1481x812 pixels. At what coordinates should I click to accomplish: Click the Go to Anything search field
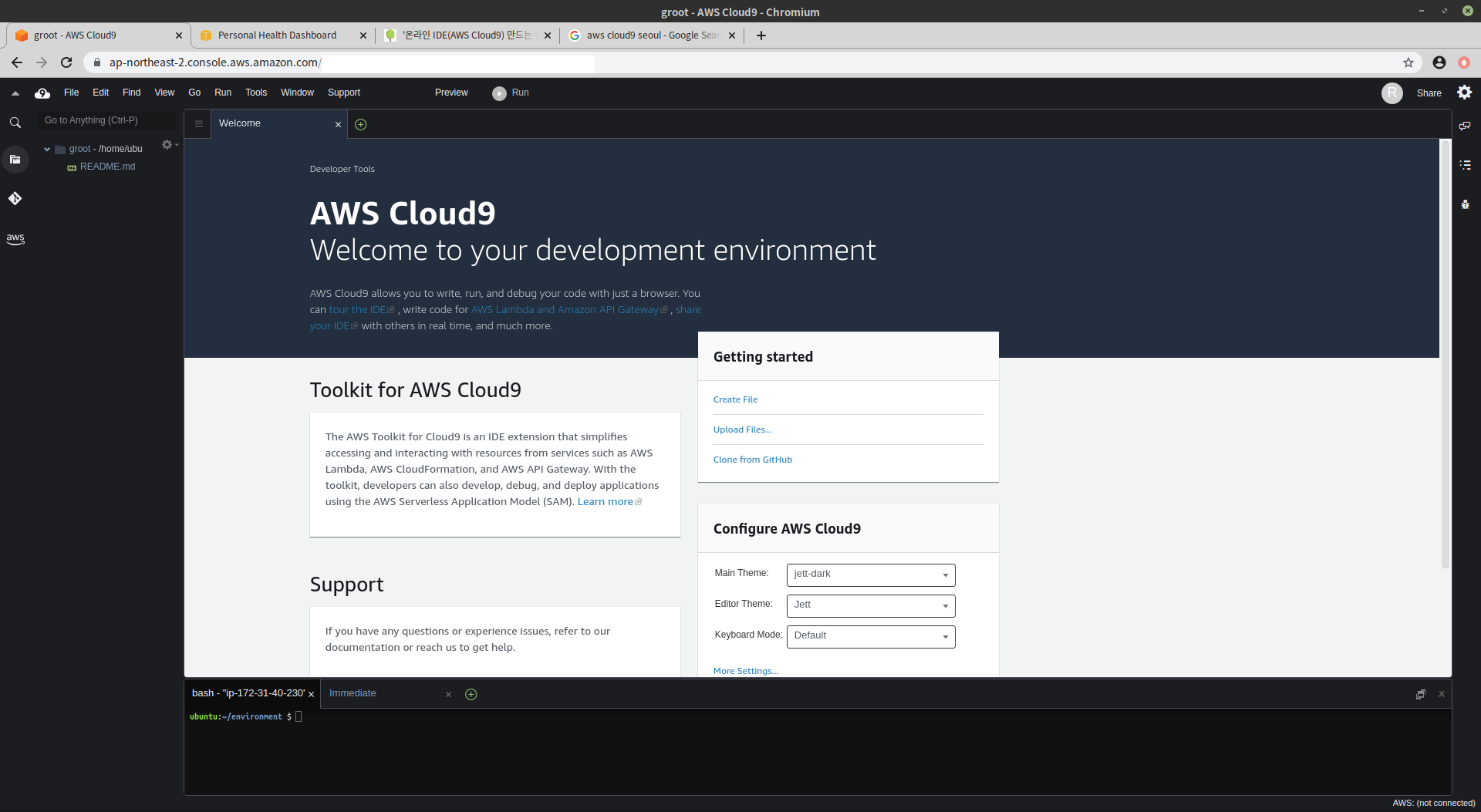pos(106,121)
